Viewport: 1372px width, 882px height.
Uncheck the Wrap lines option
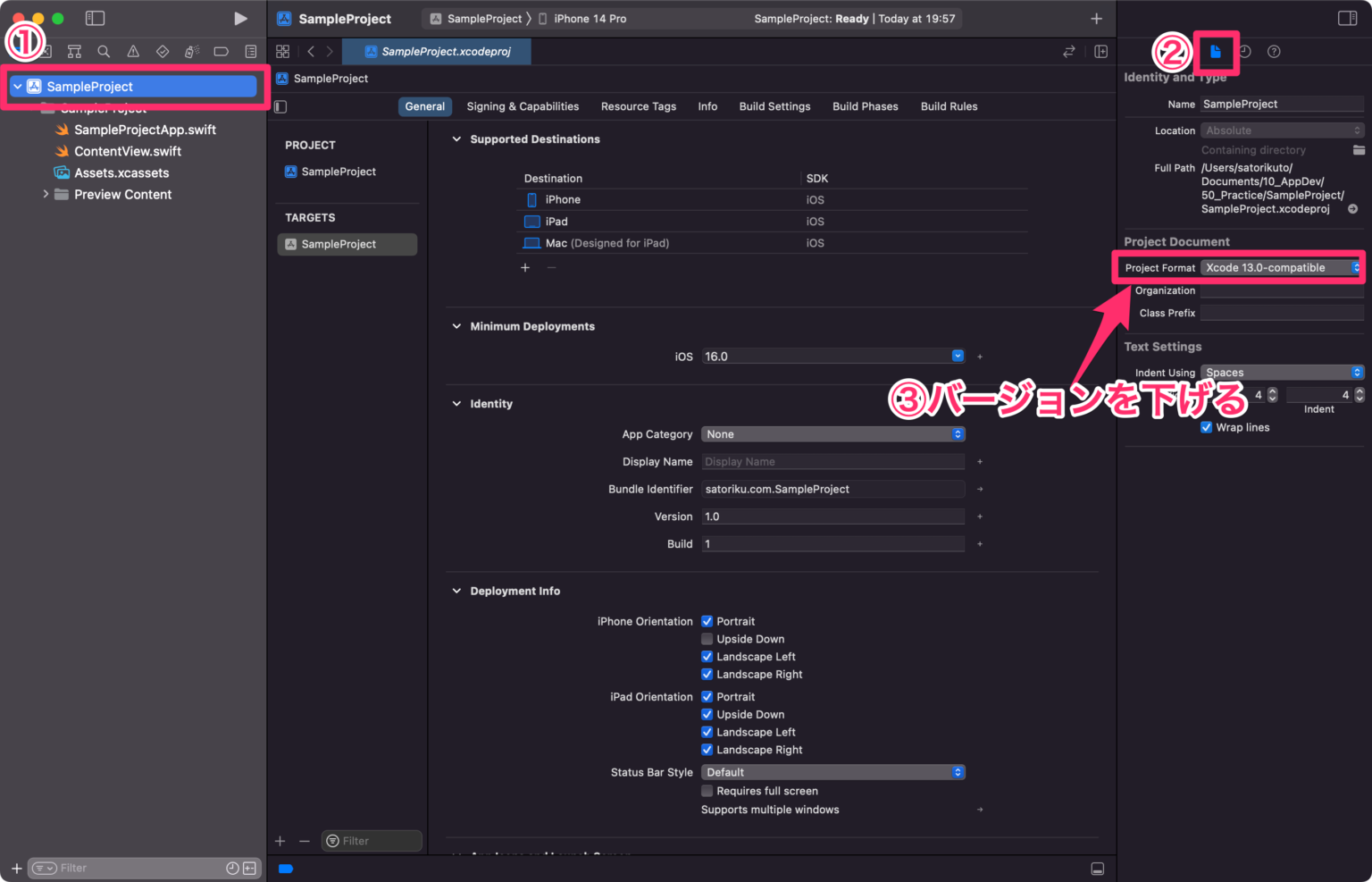coord(1207,427)
